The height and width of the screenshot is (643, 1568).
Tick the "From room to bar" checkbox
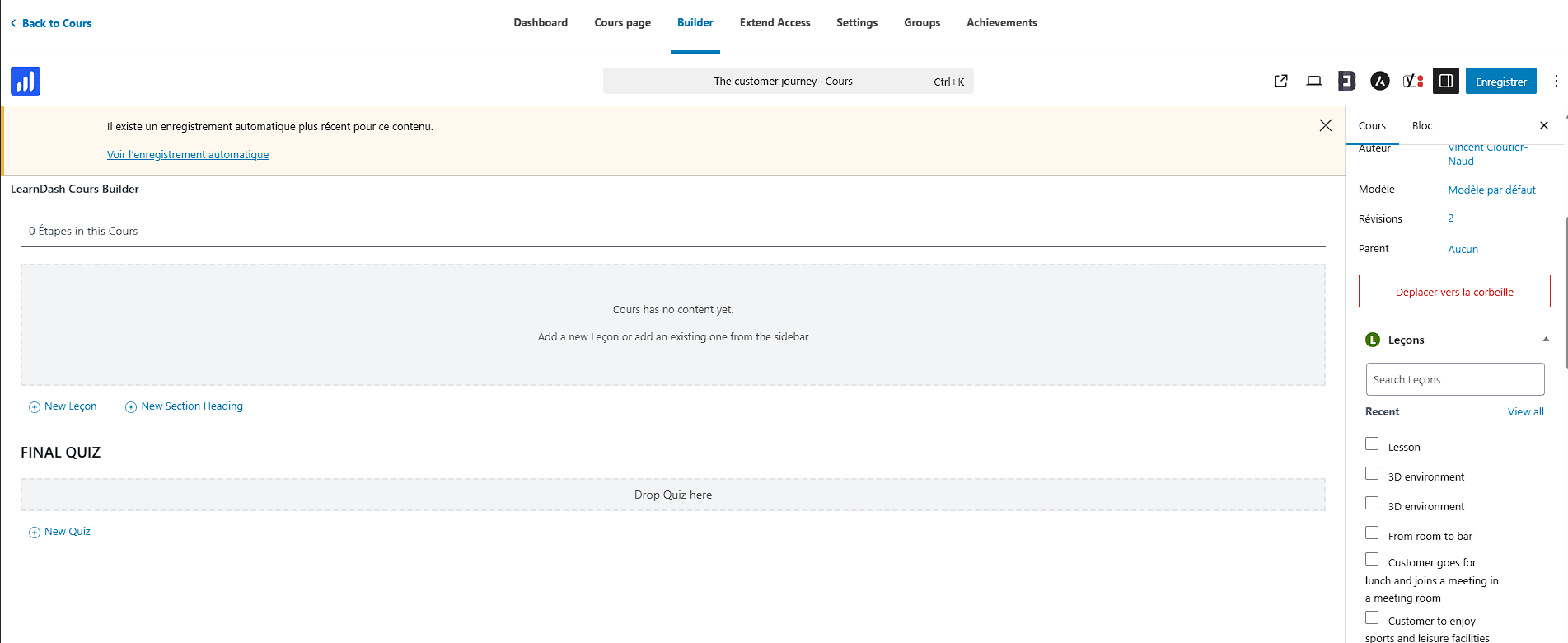[1372, 533]
